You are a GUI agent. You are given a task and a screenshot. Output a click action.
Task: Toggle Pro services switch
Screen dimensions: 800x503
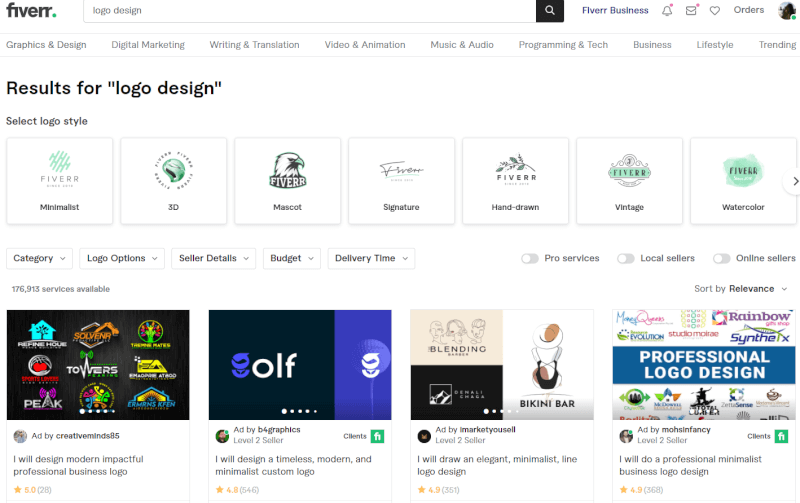coord(530,259)
